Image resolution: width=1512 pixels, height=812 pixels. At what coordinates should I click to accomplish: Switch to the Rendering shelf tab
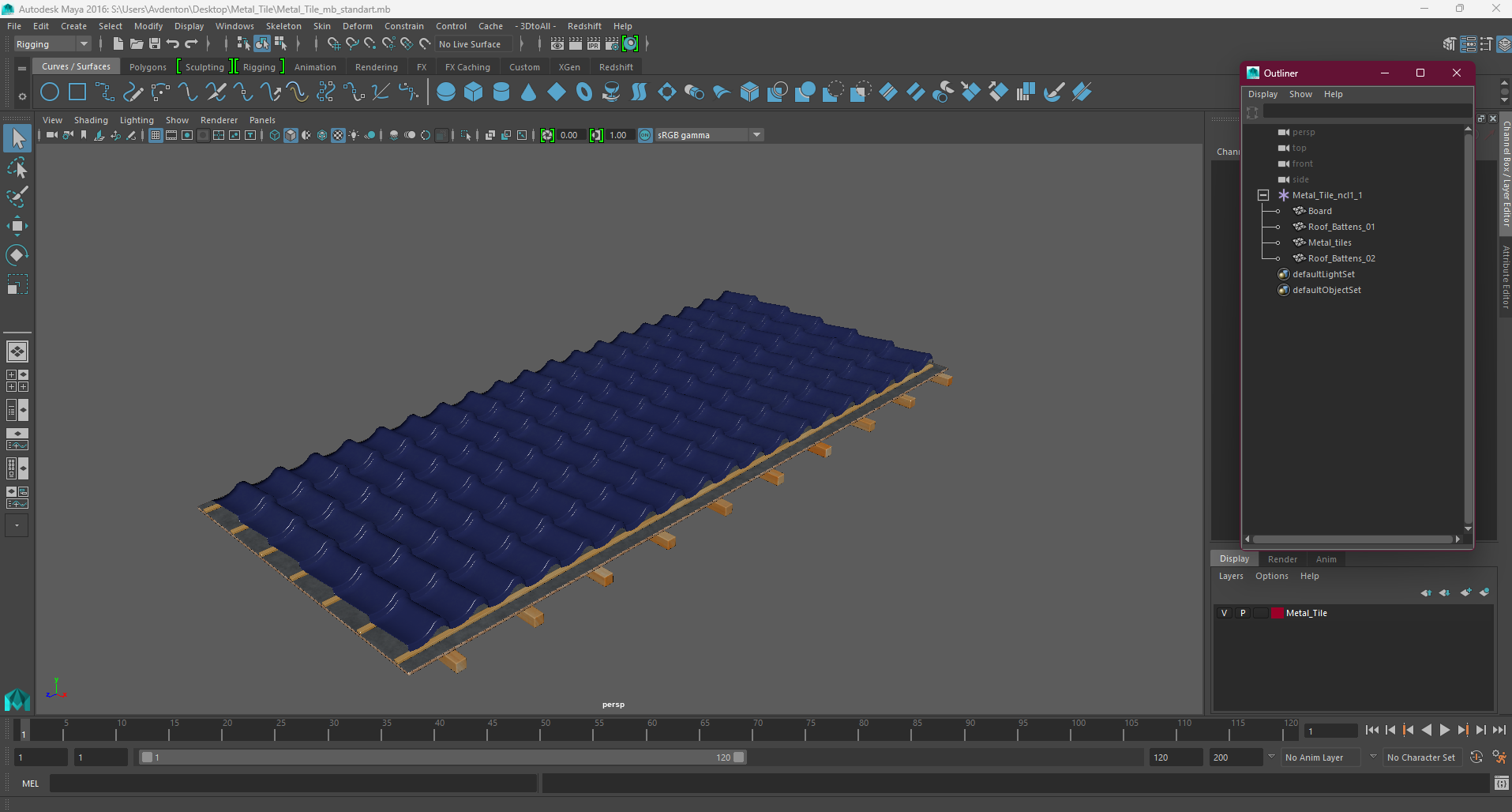tap(377, 67)
